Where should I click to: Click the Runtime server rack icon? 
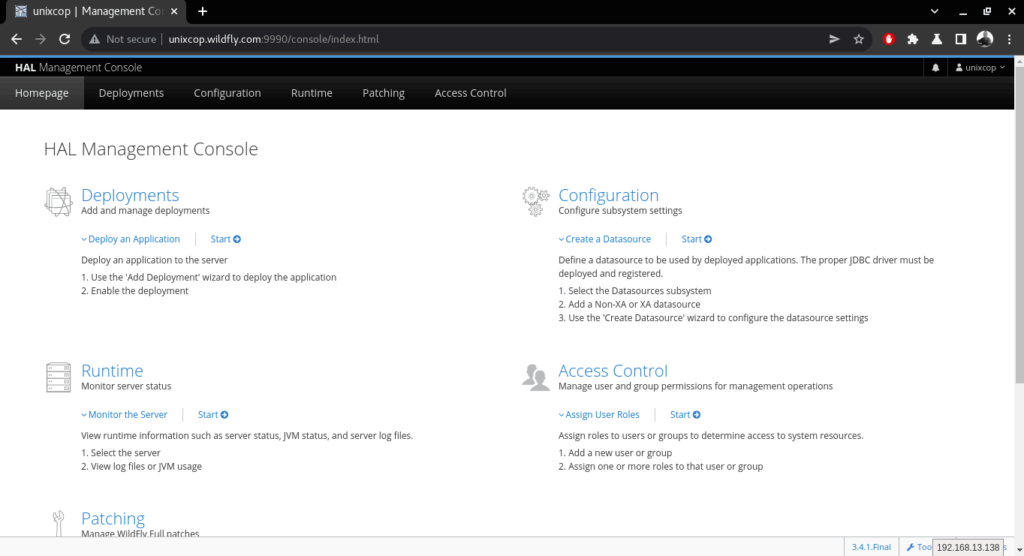tap(58, 377)
